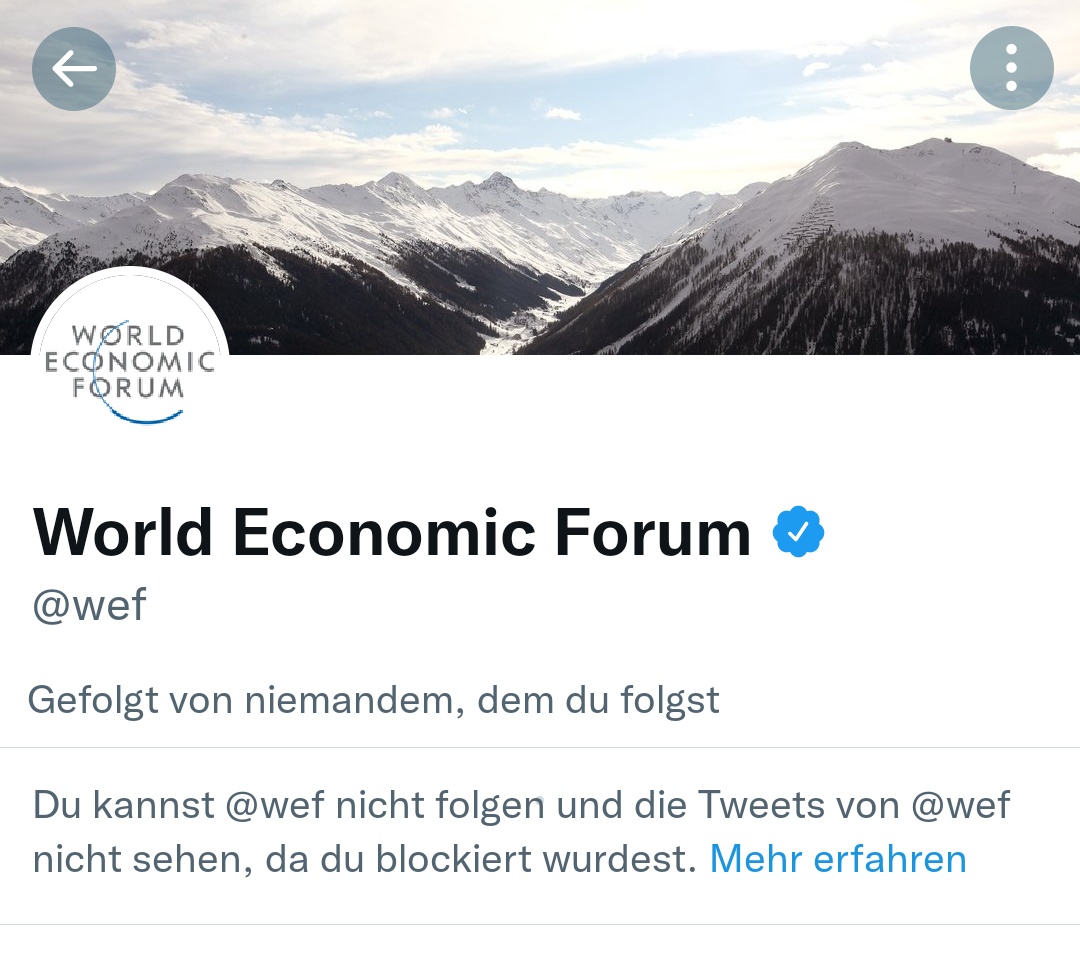
Task: Tap the word "FORUM" in the avatar logo
Action: (x=130, y=387)
